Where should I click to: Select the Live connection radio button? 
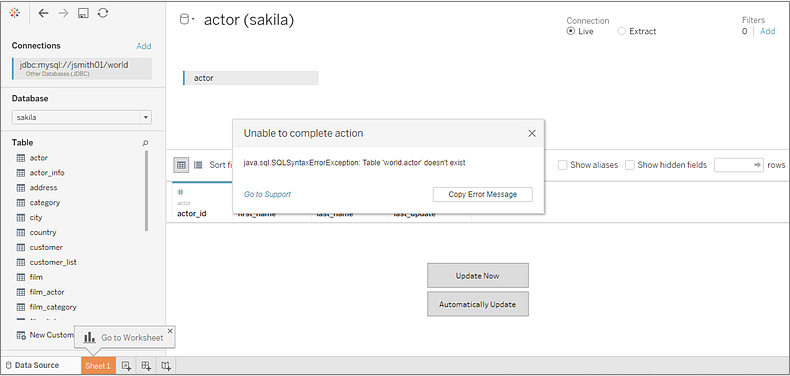(570, 31)
